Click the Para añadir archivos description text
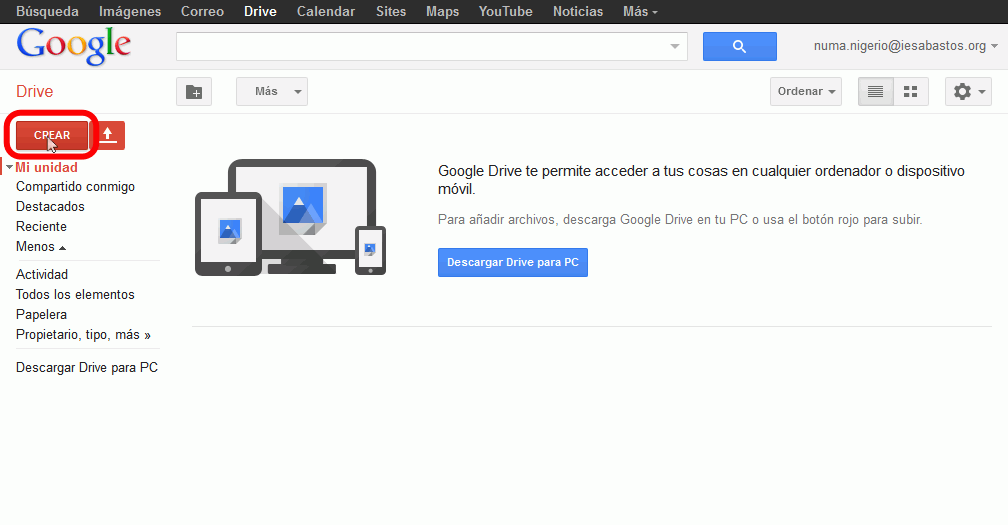The width and height of the screenshot is (1008, 525). pyautogui.click(x=680, y=220)
